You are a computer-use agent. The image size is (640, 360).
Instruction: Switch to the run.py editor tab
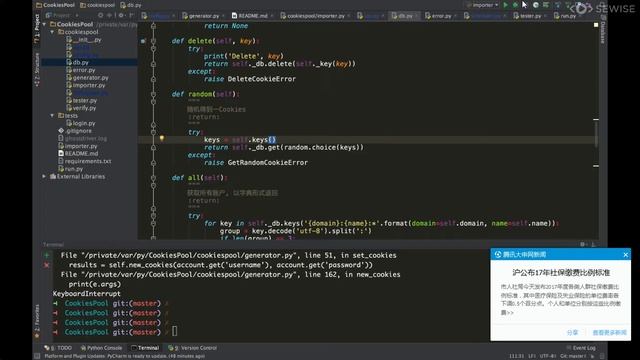567,16
